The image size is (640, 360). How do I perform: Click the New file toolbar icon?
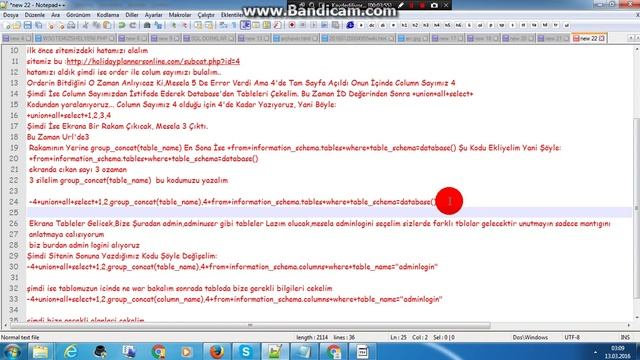[x=7, y=25]
